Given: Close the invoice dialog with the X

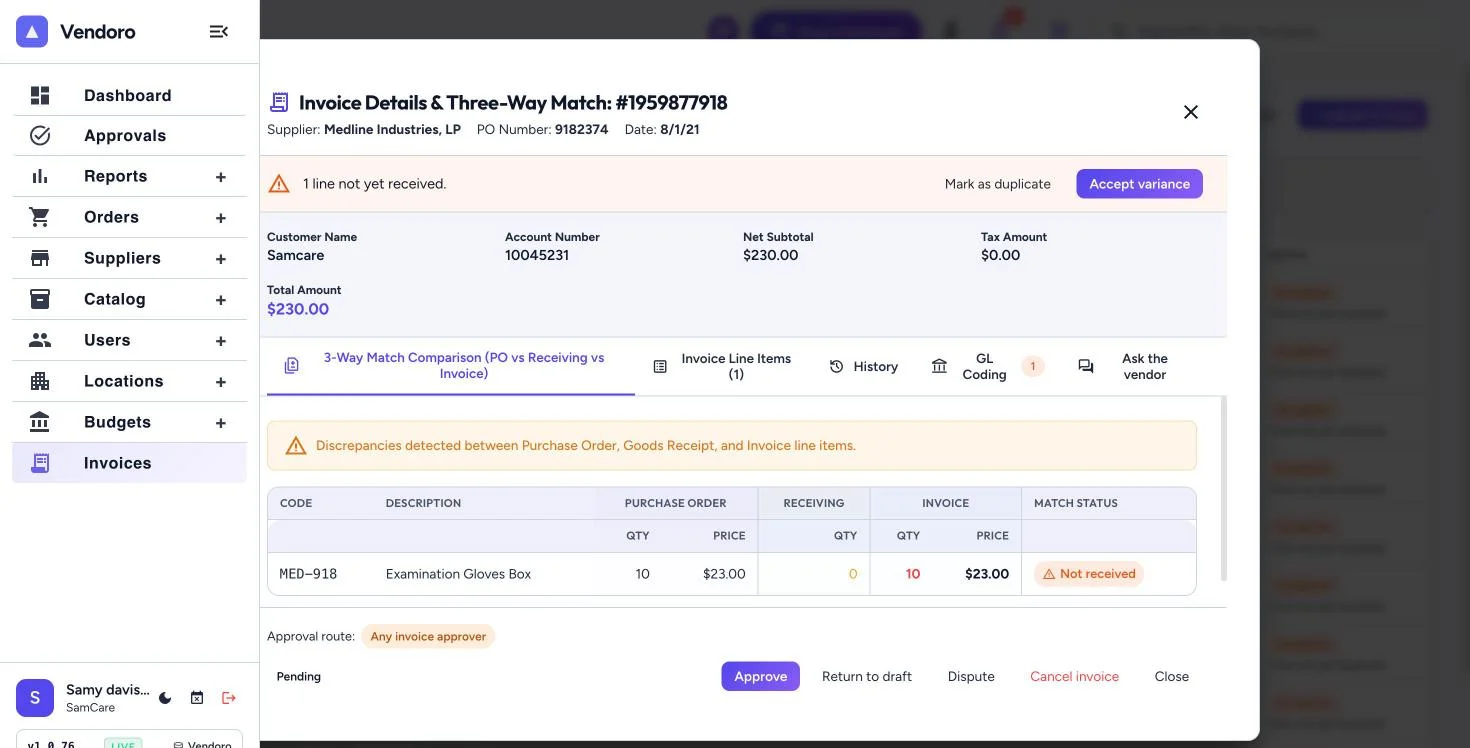Looking at the screenshot, I should click(x=1190, y=112).
